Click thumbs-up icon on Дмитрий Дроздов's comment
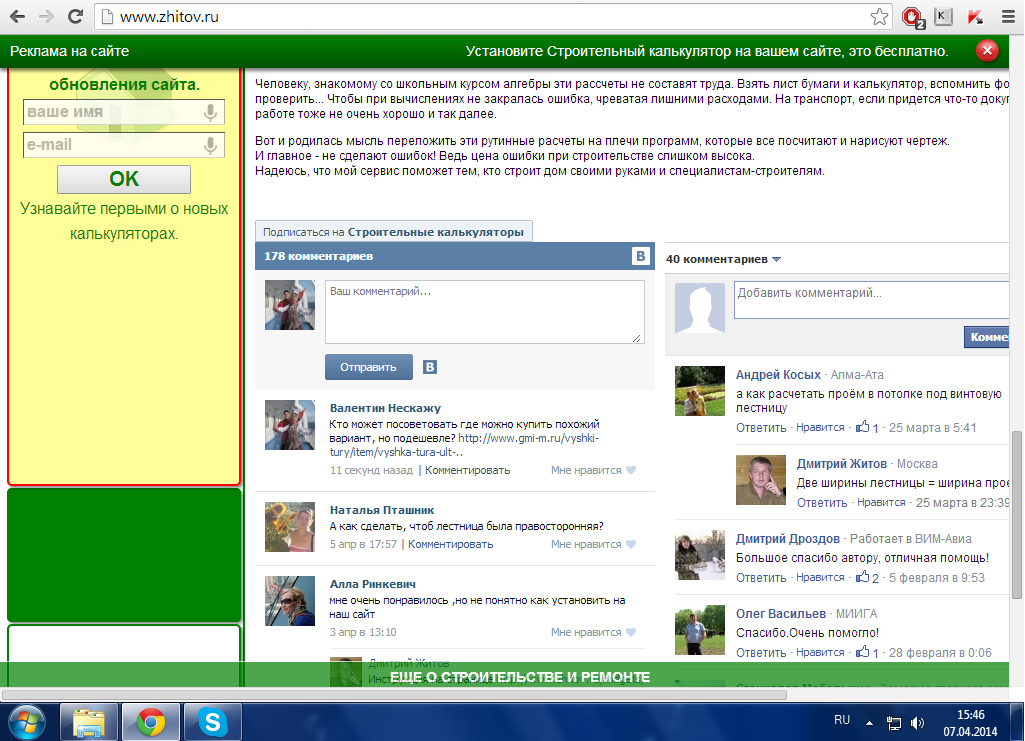Image resolution: width=1025 pixels, height=741 pixels. coord(863,576)
